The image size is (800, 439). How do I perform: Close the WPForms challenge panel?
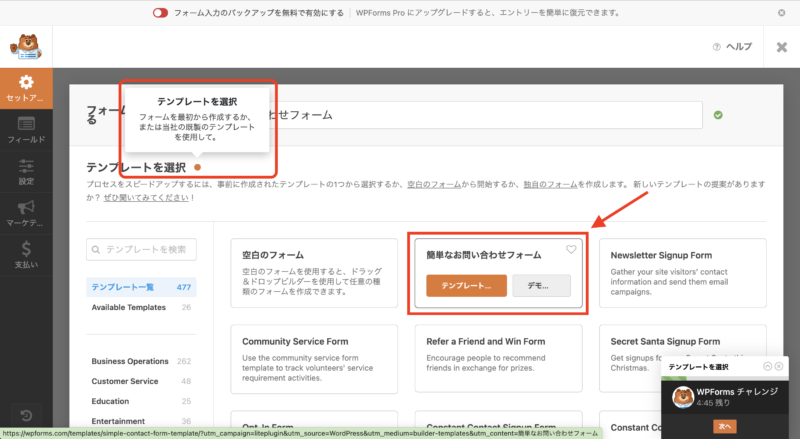coord(779,367)
